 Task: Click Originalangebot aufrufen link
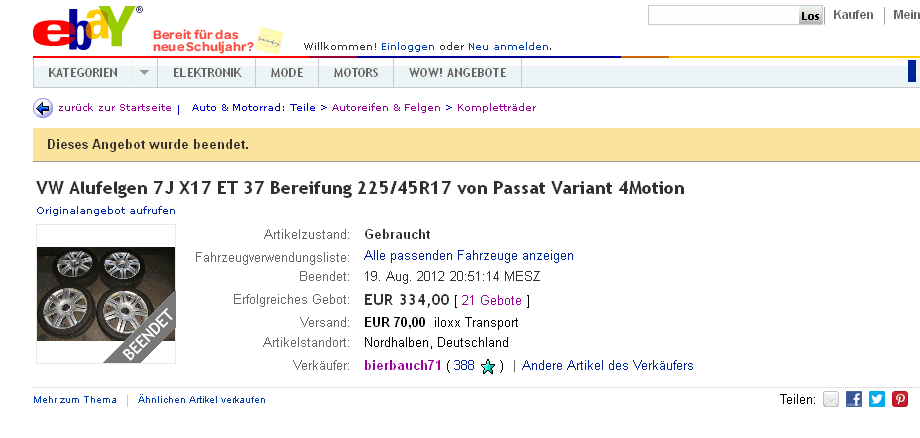click(106, 210)
